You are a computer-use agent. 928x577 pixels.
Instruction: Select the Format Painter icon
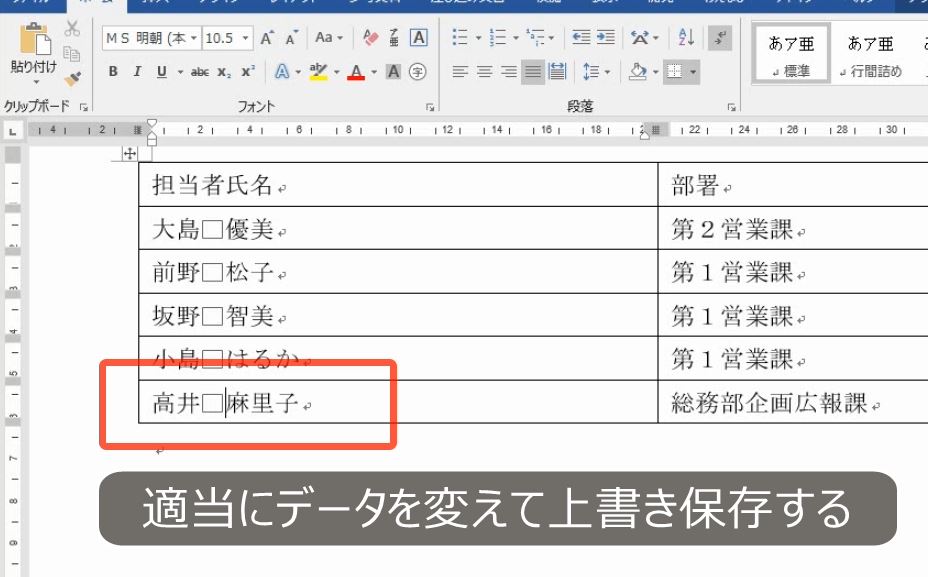71,79
